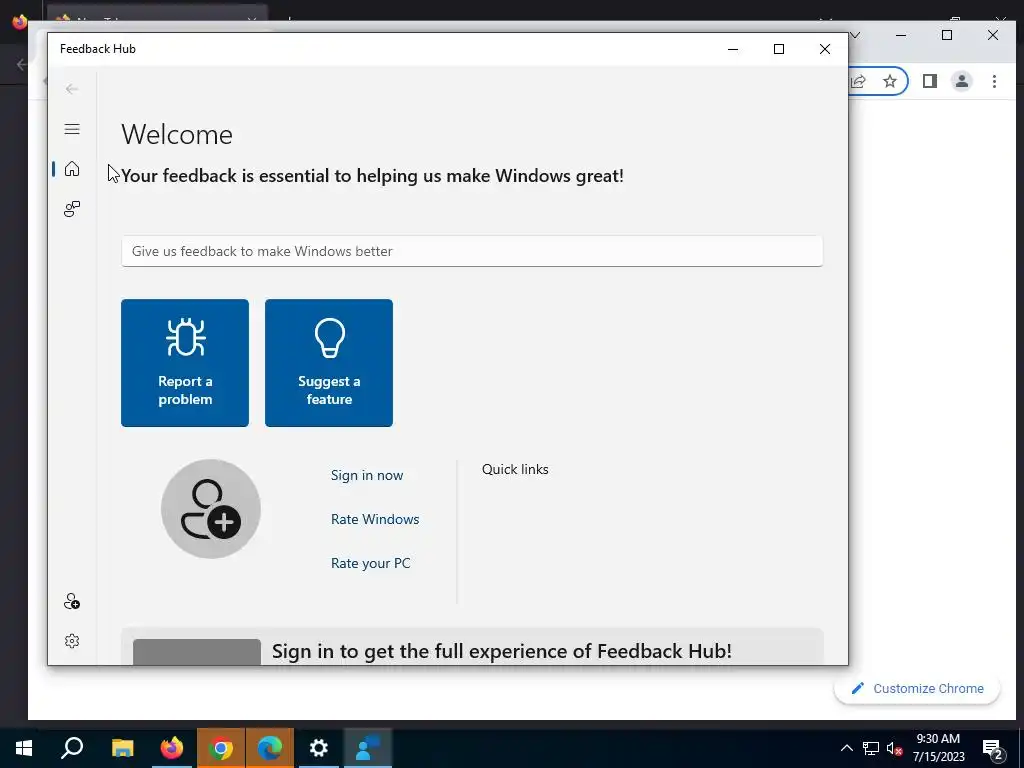The height and width of the screenshot is (768, 1024).
Task: Click the Report a problem tile
Action: tap(185, 363)
